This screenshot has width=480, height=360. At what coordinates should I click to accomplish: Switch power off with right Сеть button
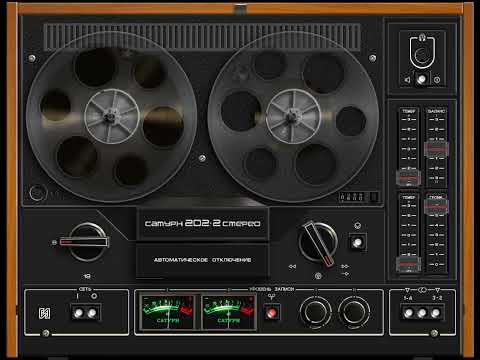tap(92, 313)
